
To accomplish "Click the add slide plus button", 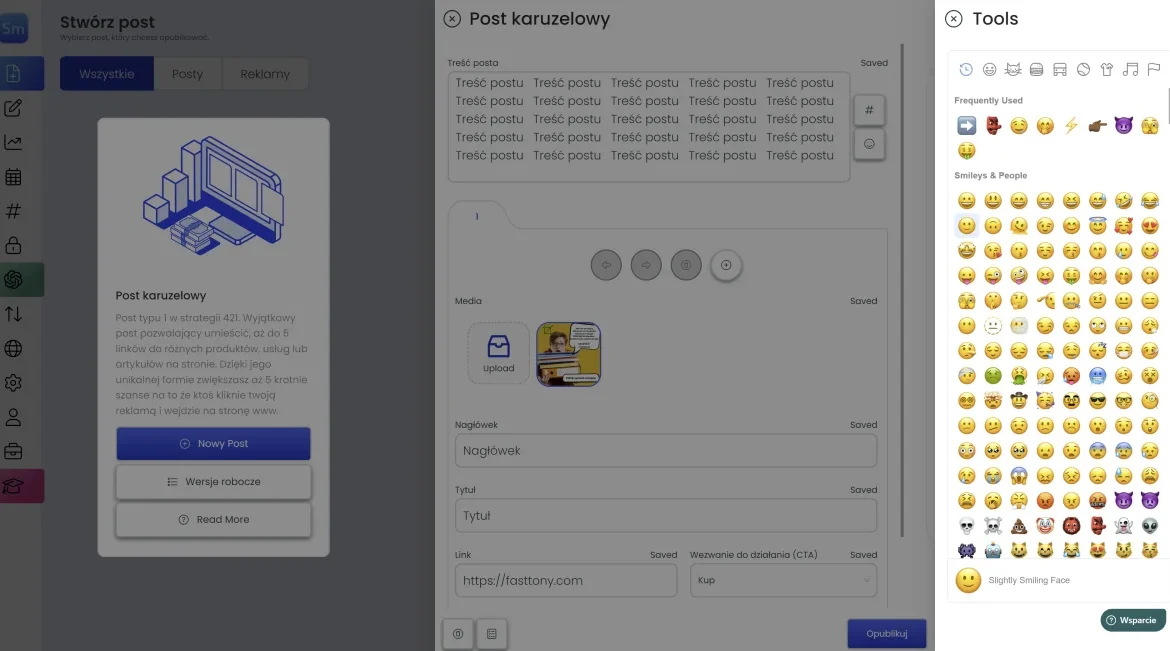I will [726, 265].
